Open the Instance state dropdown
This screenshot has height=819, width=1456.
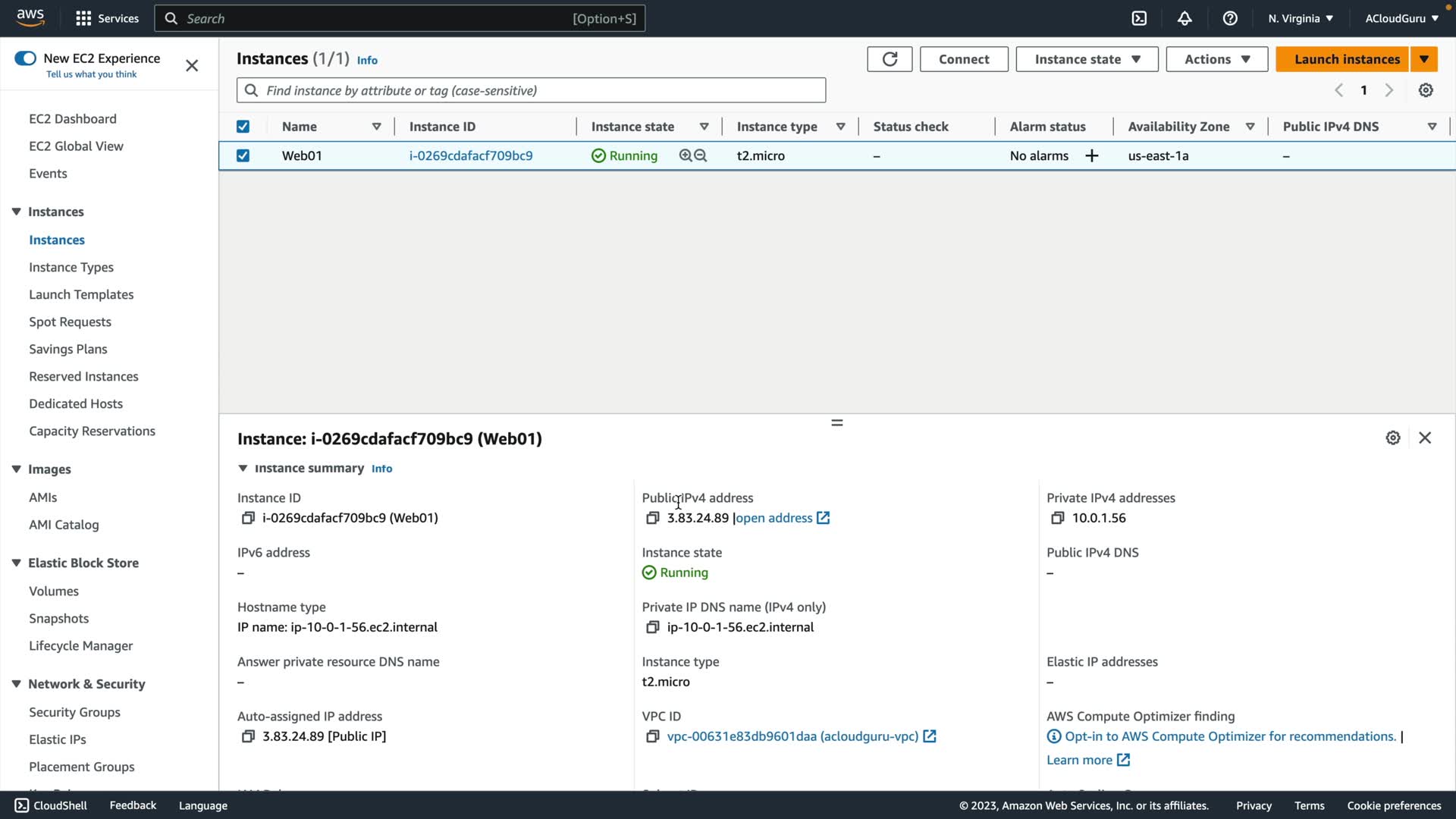[x=1086, y=59]
